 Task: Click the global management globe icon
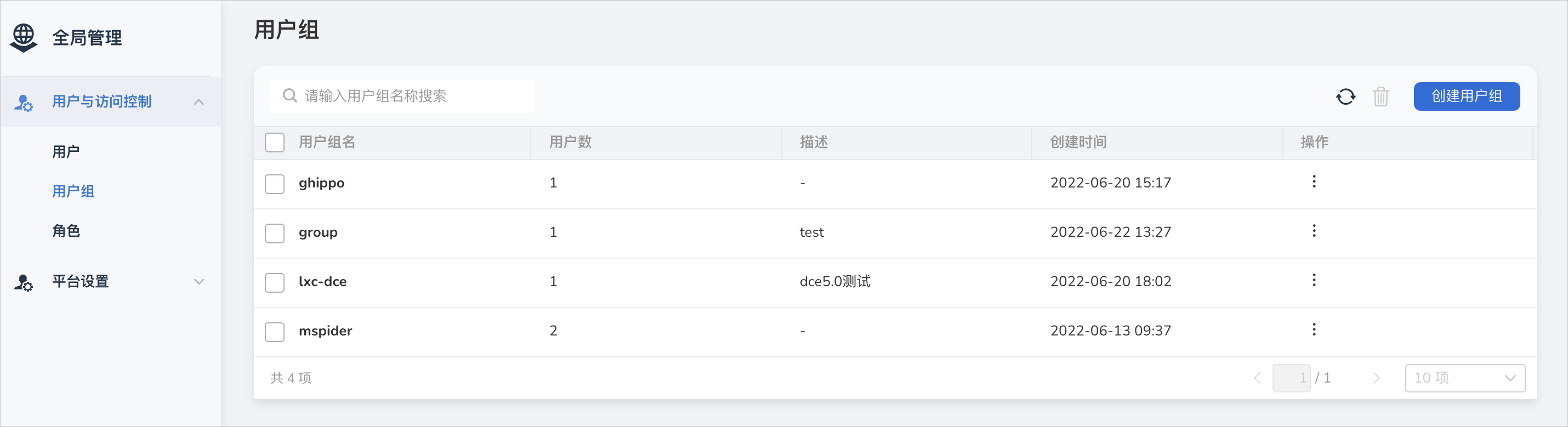(24, 38)
